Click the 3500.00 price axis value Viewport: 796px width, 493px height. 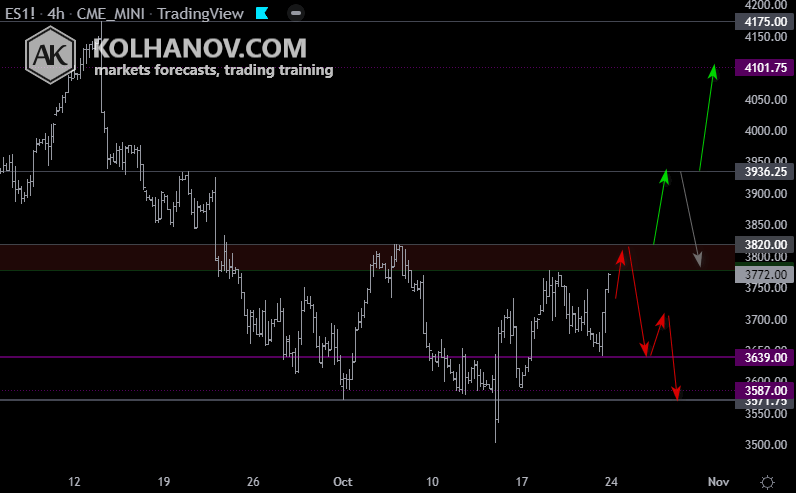[766, 445]
